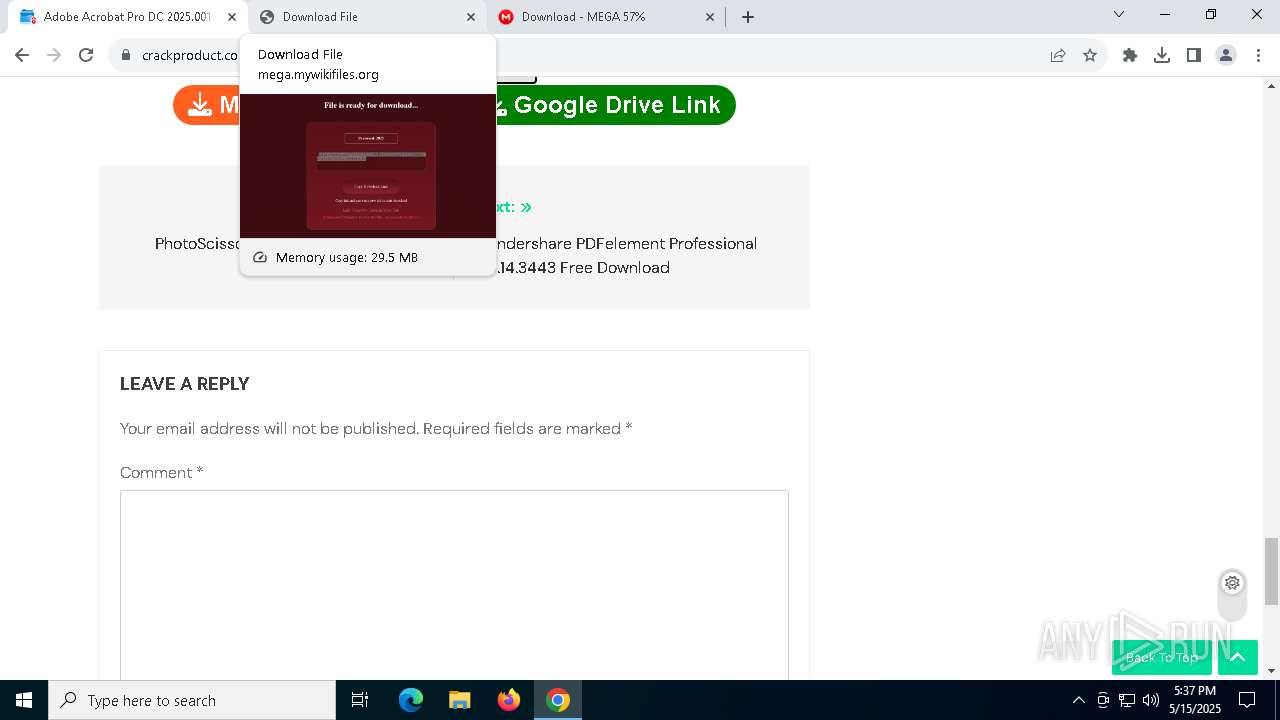Switch to the Download - MEGA 57% tab

(607, 16)
